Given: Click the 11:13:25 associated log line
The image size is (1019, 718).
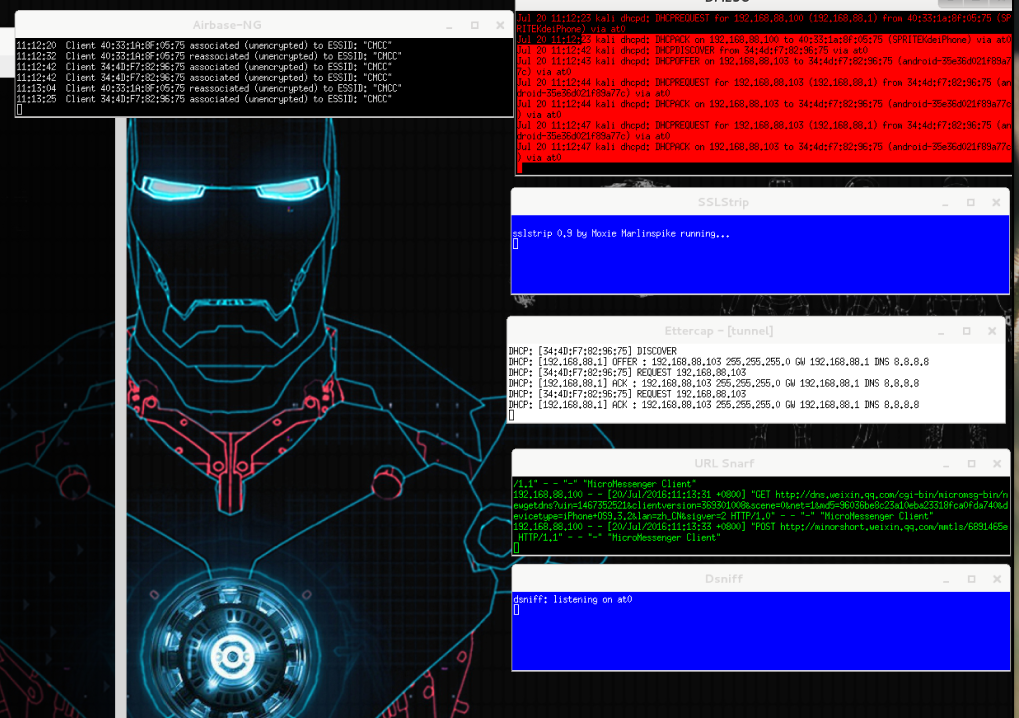Looking at the screenshot, I should [x=204, y=99].
